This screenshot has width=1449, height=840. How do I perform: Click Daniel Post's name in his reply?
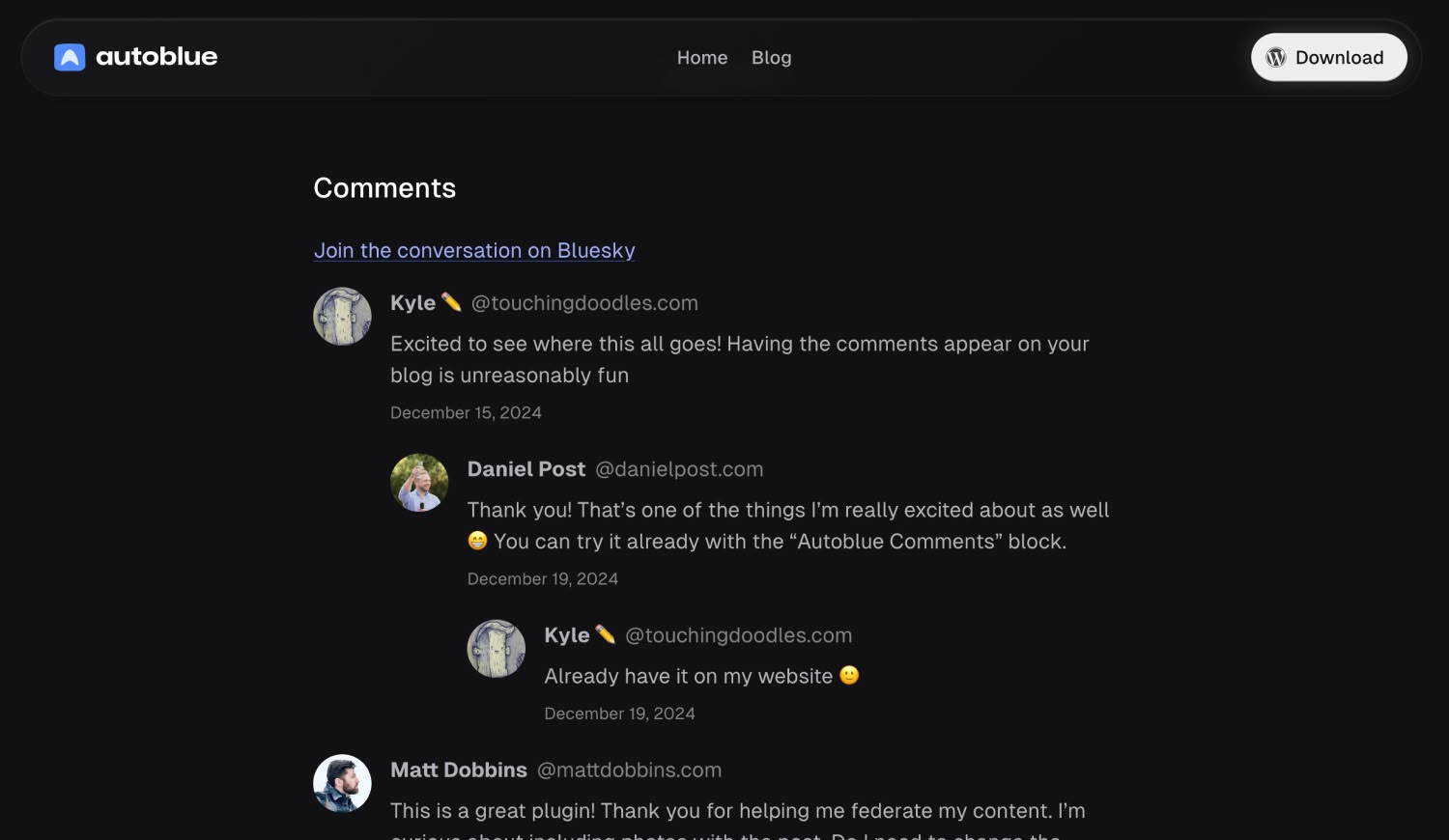click(x=526, y=469)
